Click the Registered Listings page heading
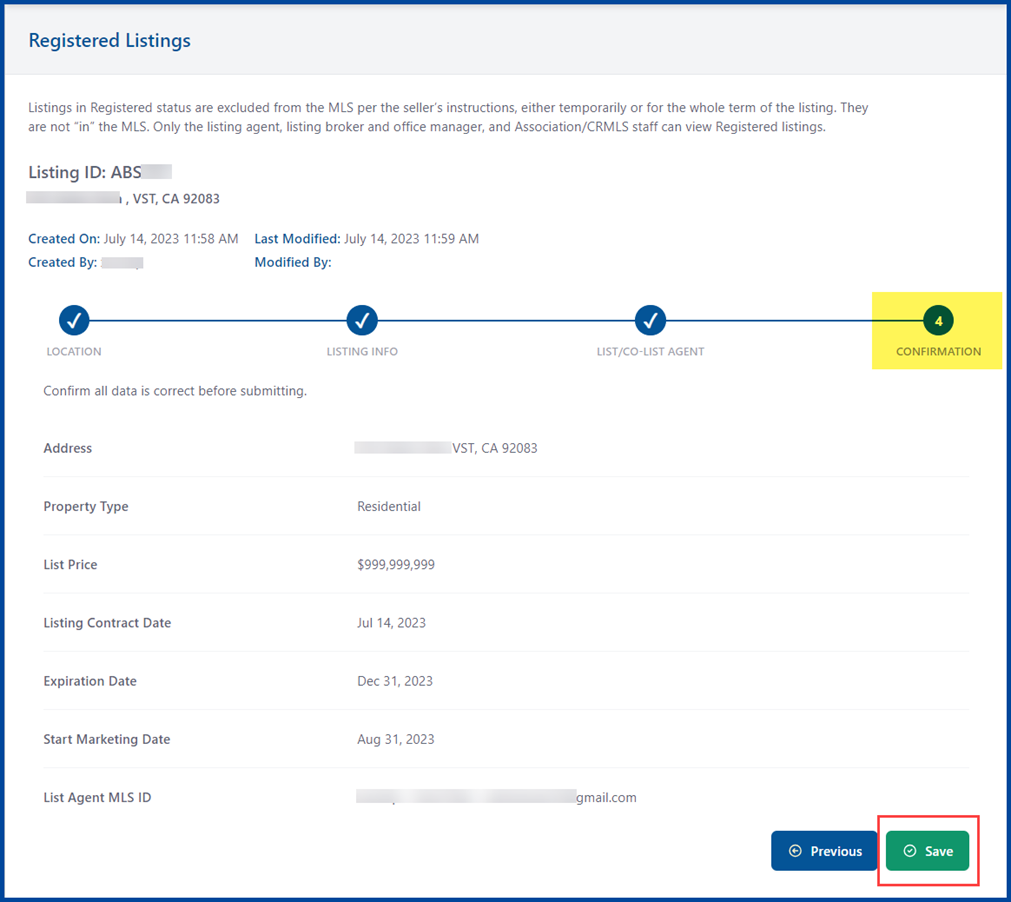Screen dimensions: 1011x902 [x=109, y=41]
